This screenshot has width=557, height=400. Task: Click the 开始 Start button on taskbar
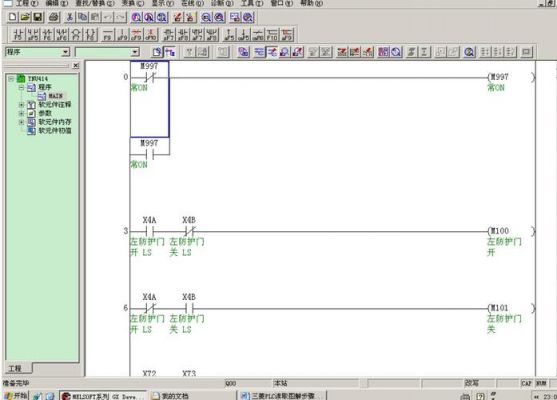coord(16,395)
